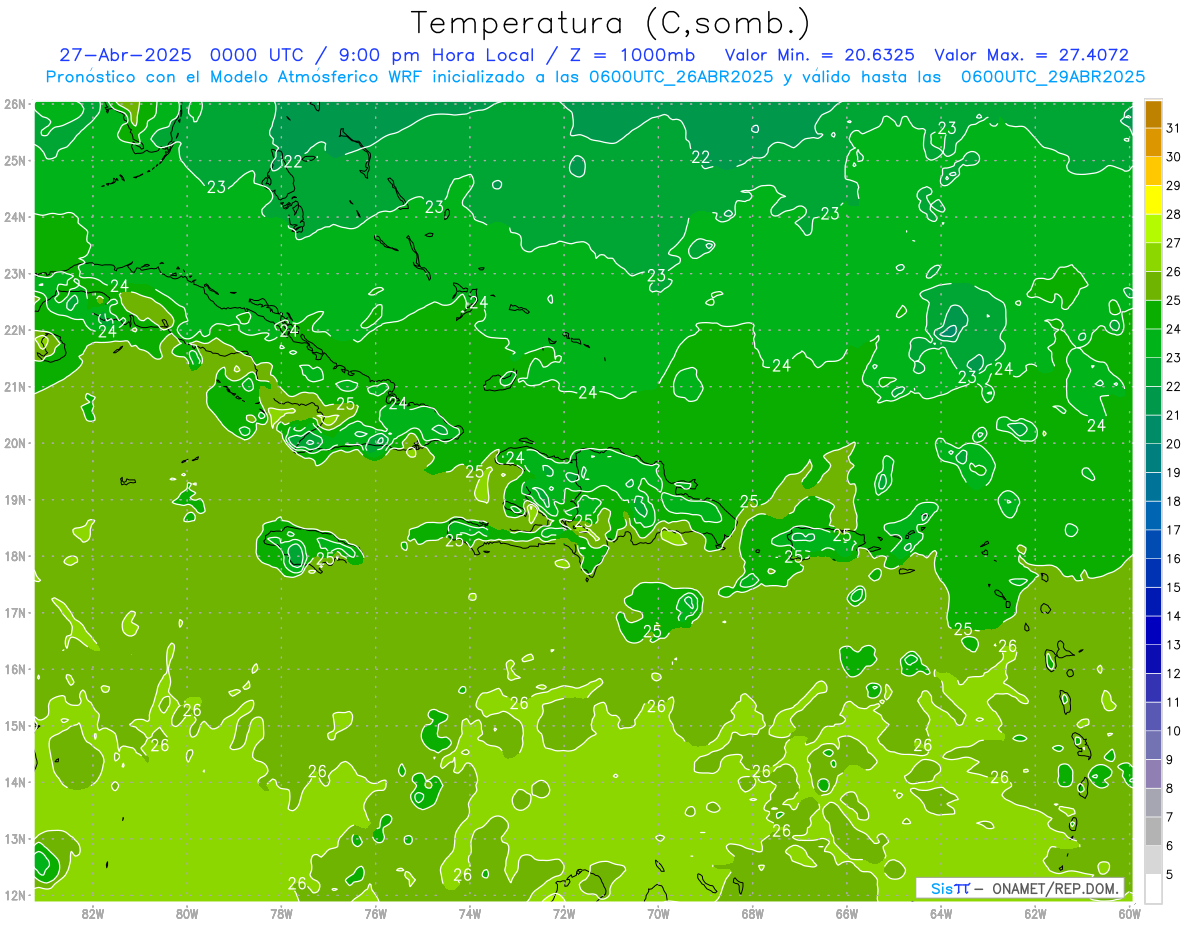
Task: Click the 64W longitude axis label
Action: 941,913
